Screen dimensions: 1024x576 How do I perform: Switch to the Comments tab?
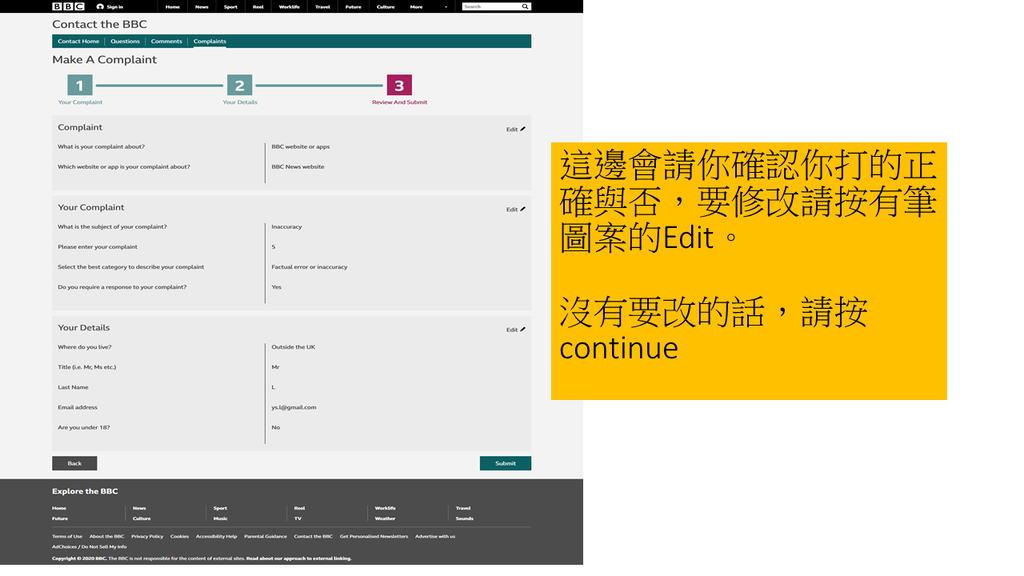(167, 41)
